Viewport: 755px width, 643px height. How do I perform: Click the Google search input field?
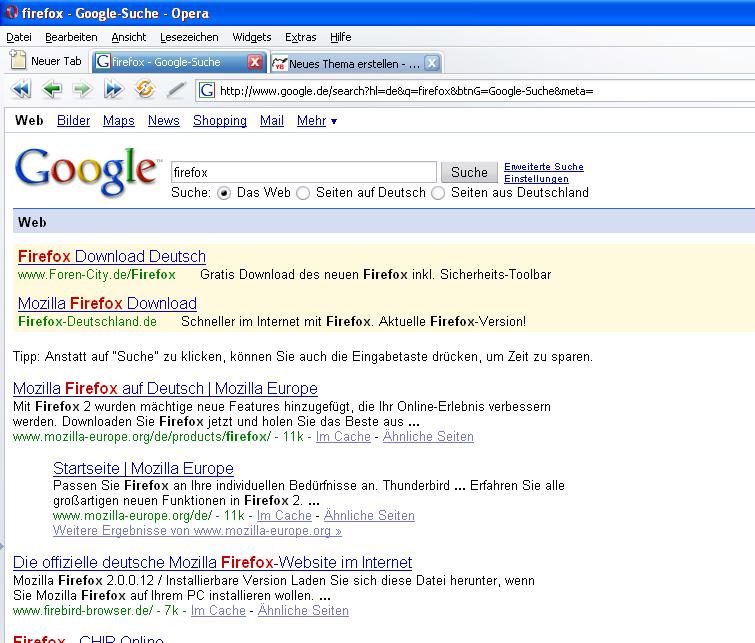pos(304,172)
